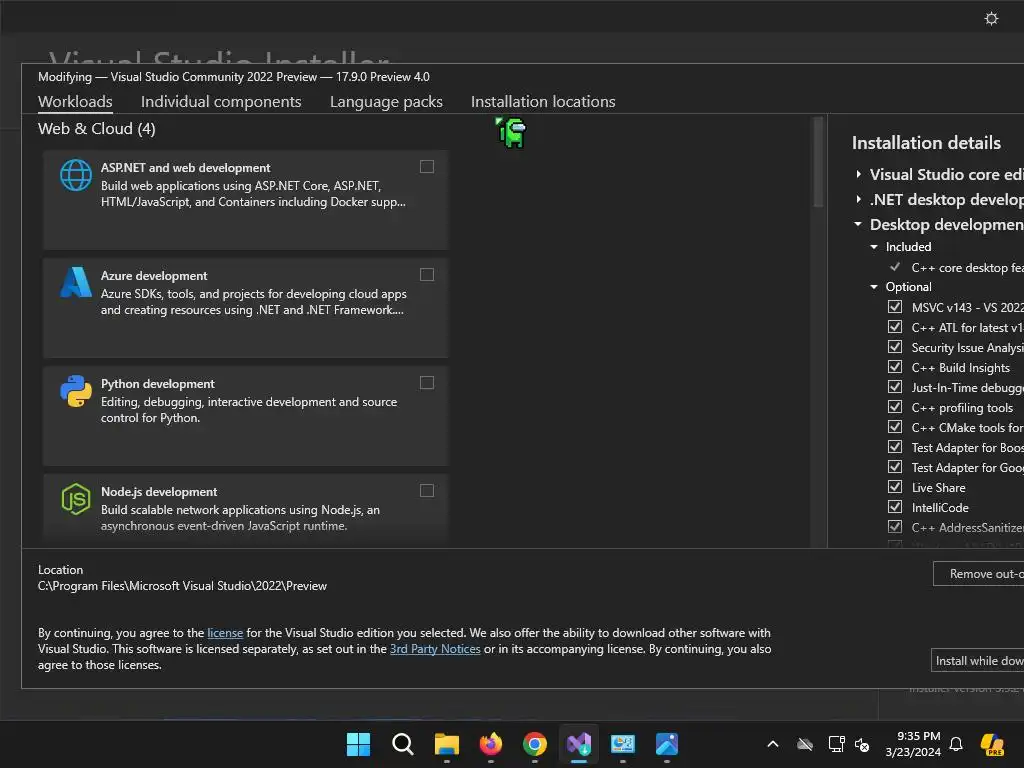Uncheck MSVC v143 - VS 2022 option
The width and height of the screenshot is (1024, 768).
click(895, 306)
